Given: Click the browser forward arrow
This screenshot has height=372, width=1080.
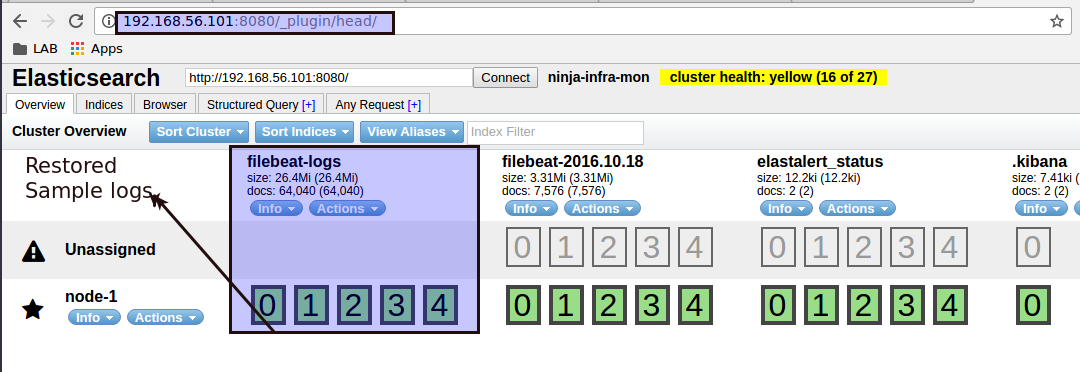Looking at the screenshot, I should coord(48,21).
